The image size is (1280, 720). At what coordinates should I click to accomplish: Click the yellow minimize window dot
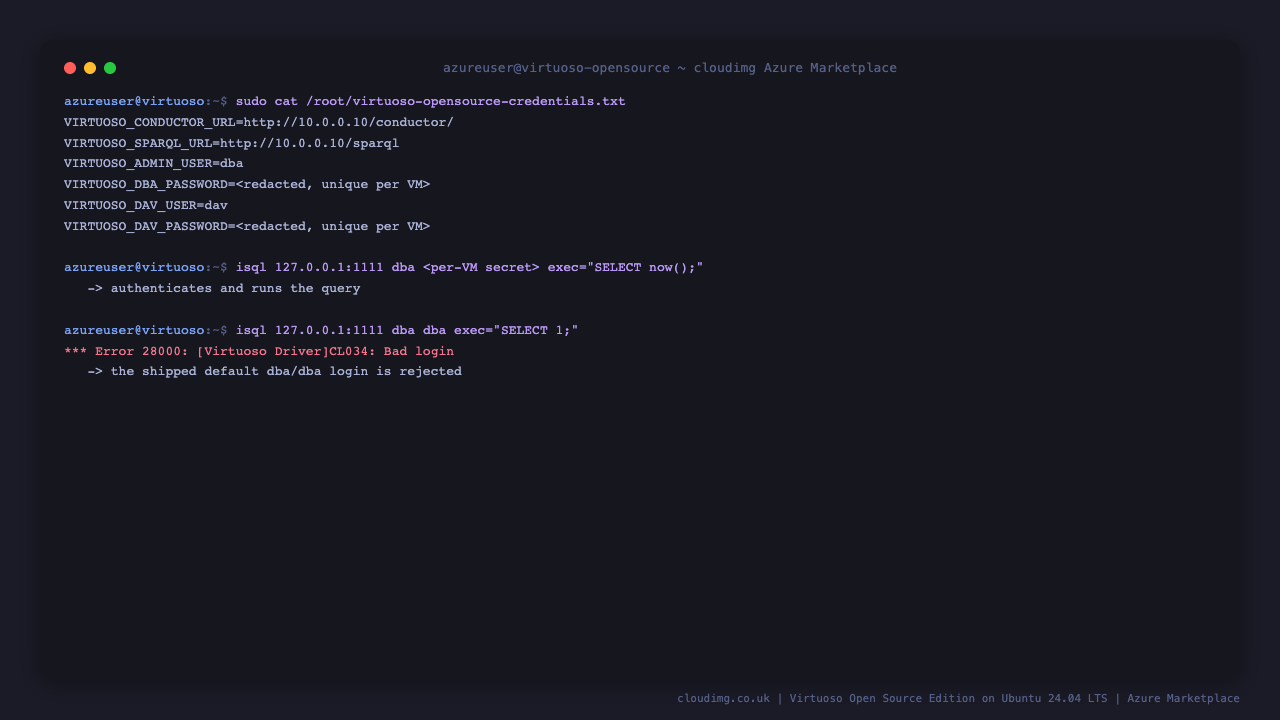(x=90, y=68)
